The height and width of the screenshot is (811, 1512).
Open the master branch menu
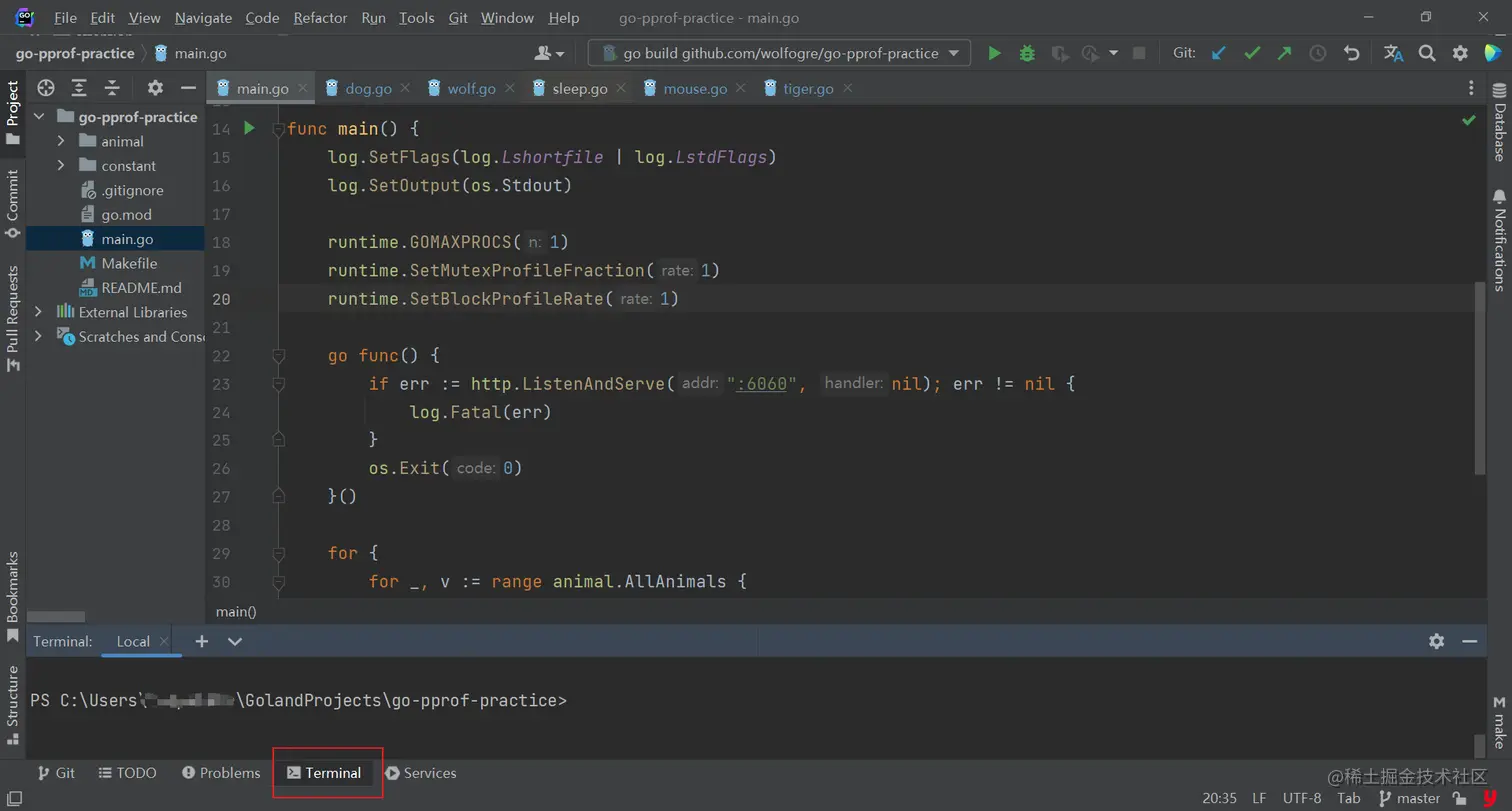click(x=1409, y=799)
